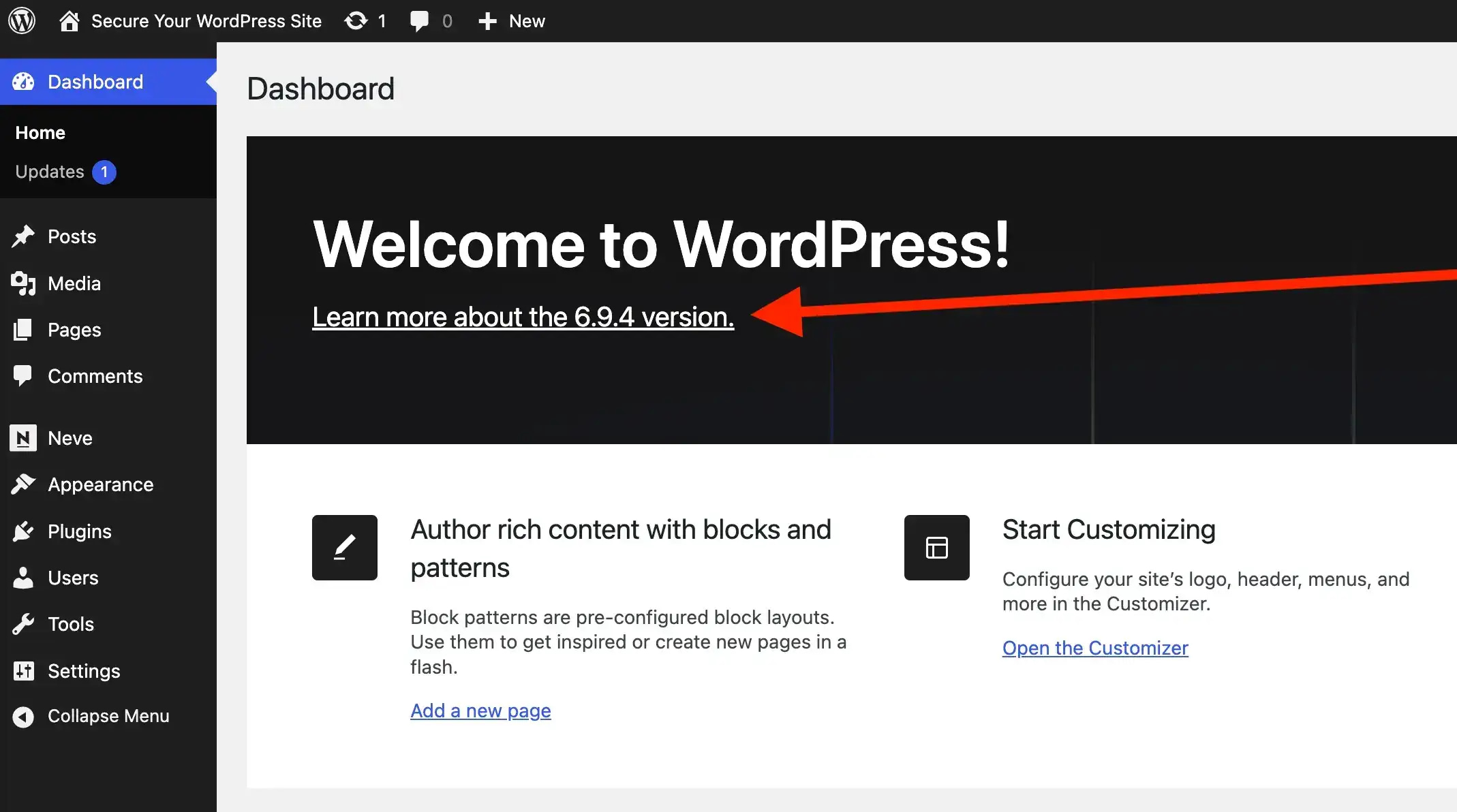Open the Posts menu
Viewport: 1457px width, 812px height.
72,236
